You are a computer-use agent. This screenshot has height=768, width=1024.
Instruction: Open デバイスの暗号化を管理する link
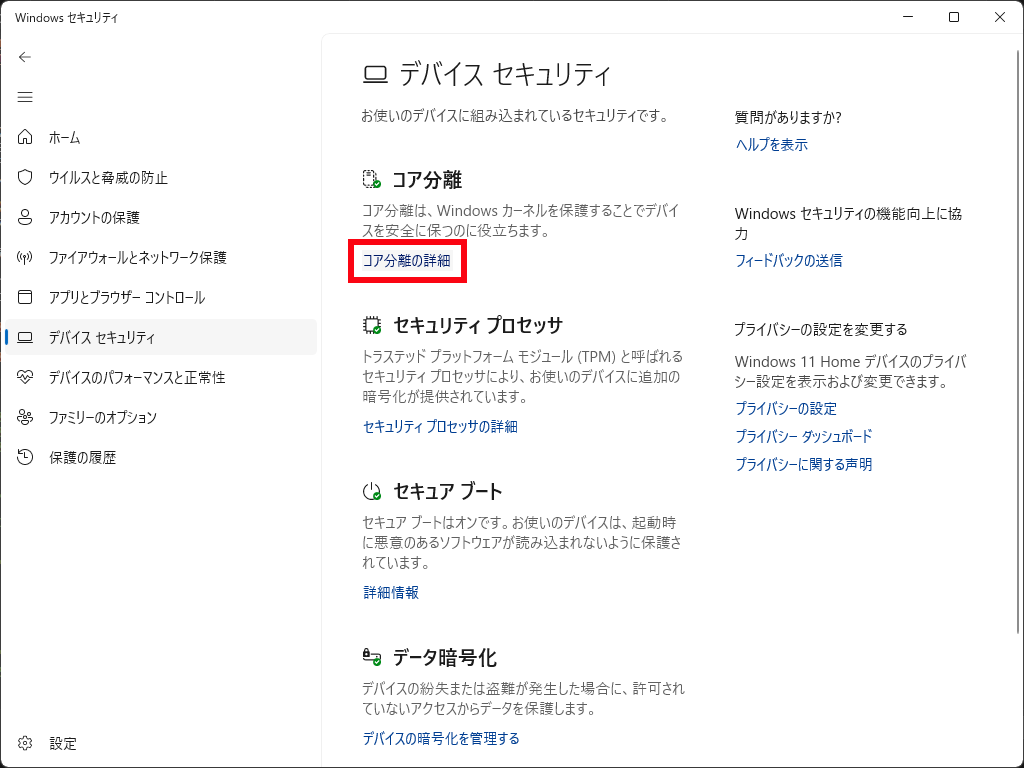(x=441, y=739)
